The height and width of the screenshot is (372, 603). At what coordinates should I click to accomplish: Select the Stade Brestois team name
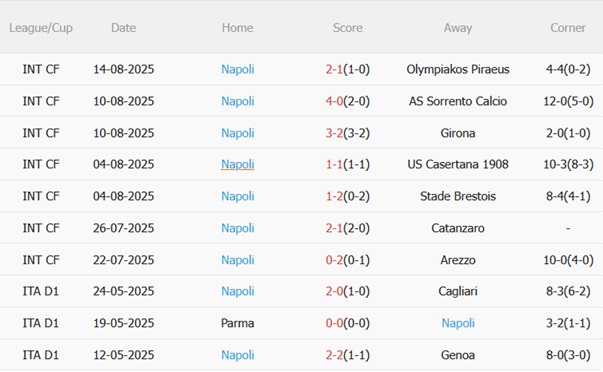coord(458,196)
